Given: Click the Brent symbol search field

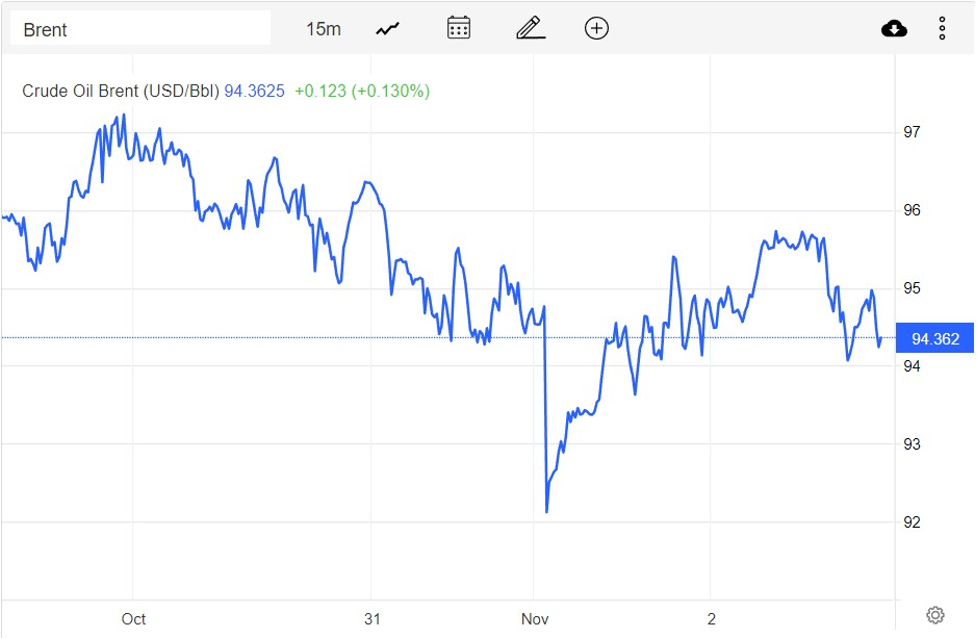Looking at the screenshot, I should 140,29.
